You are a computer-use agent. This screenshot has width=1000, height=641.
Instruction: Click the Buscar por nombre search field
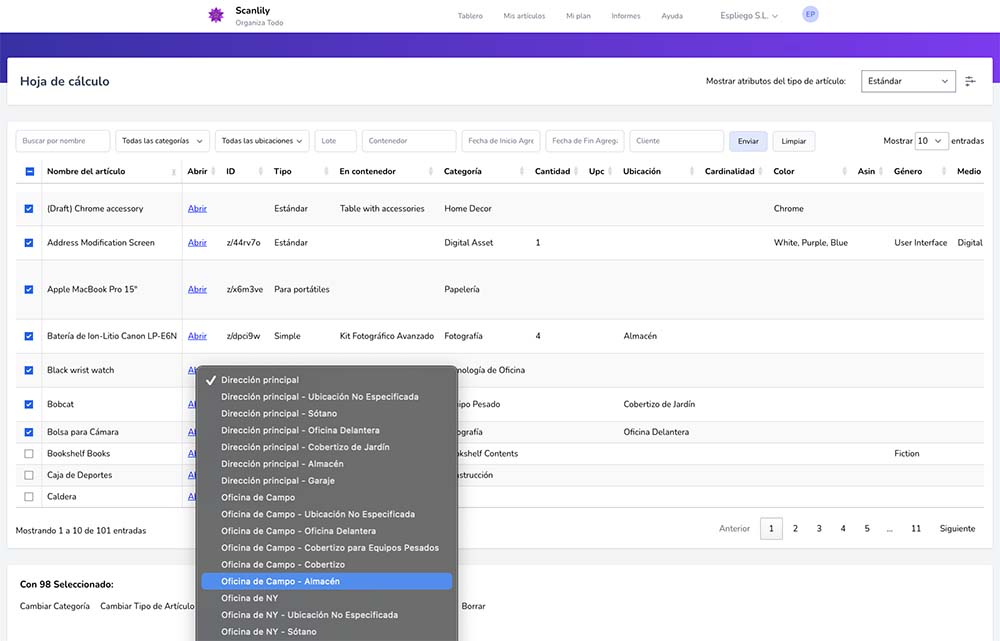point(63,141)
